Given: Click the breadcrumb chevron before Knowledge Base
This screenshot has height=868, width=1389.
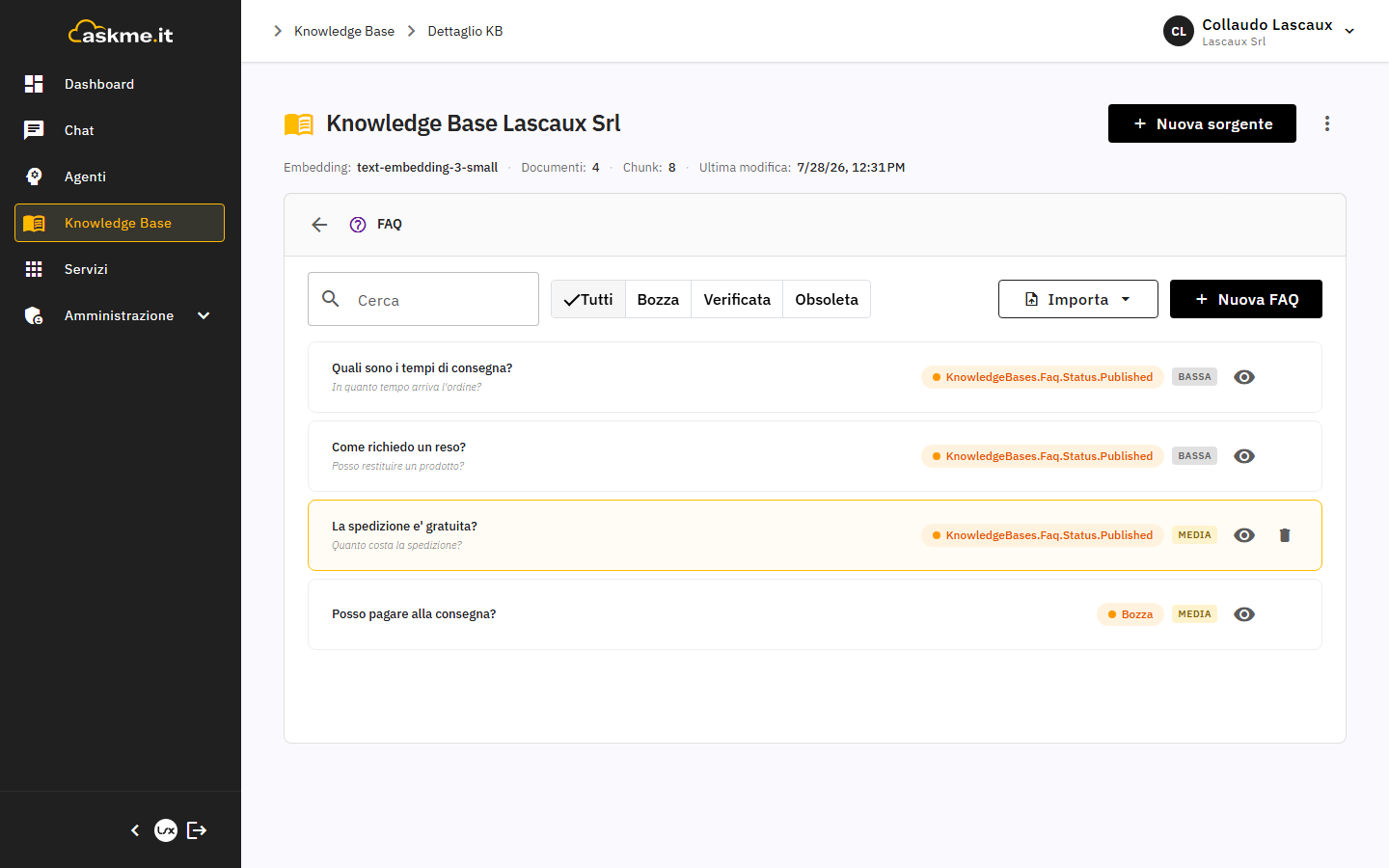Looking at the screenshot, I should tap(278, 31).
